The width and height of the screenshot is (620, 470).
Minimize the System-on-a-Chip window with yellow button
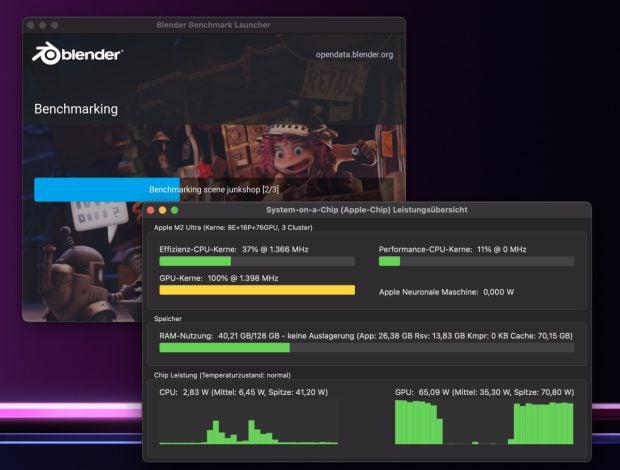[x=162, y=210]
